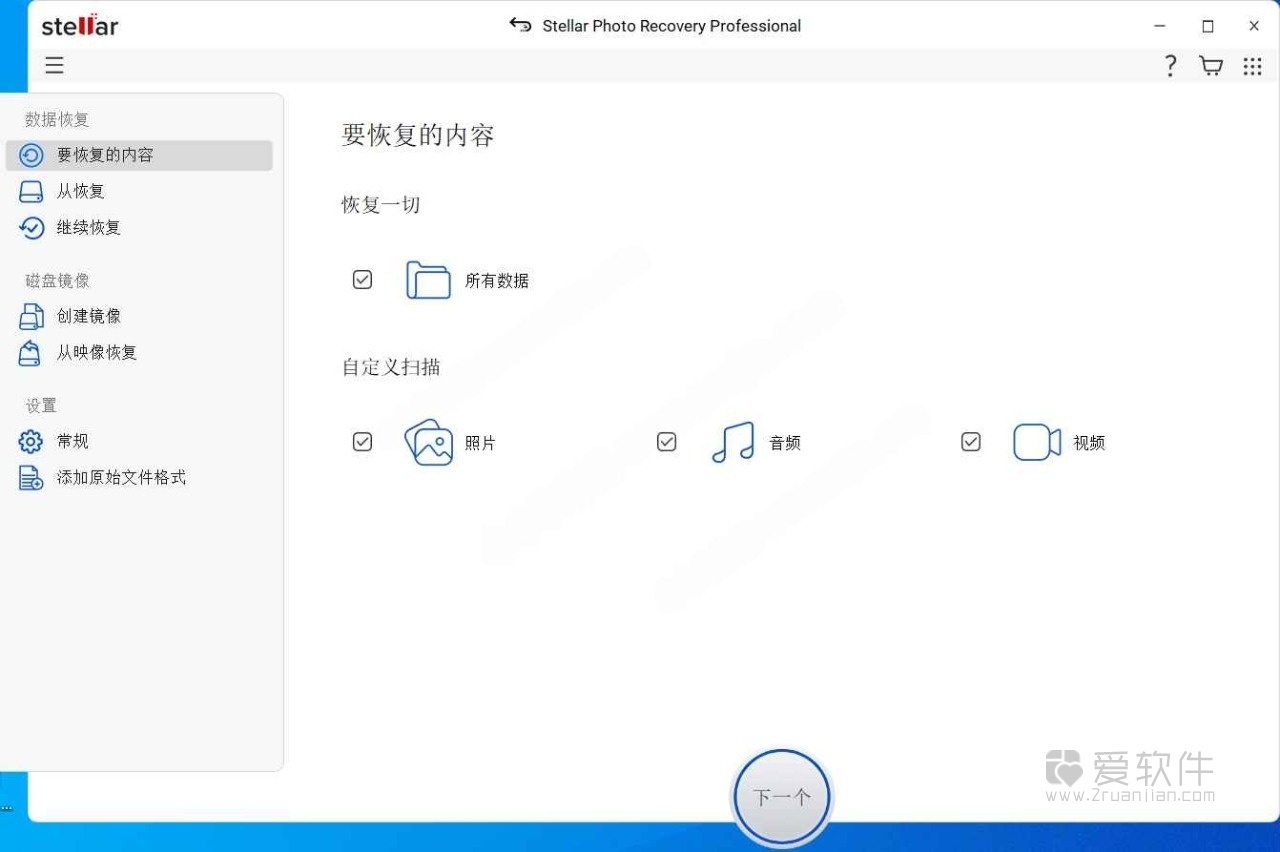1280x852 pixels.
Task: Click the 继续恢复 resume icon
Action: [x=32, y=227]
